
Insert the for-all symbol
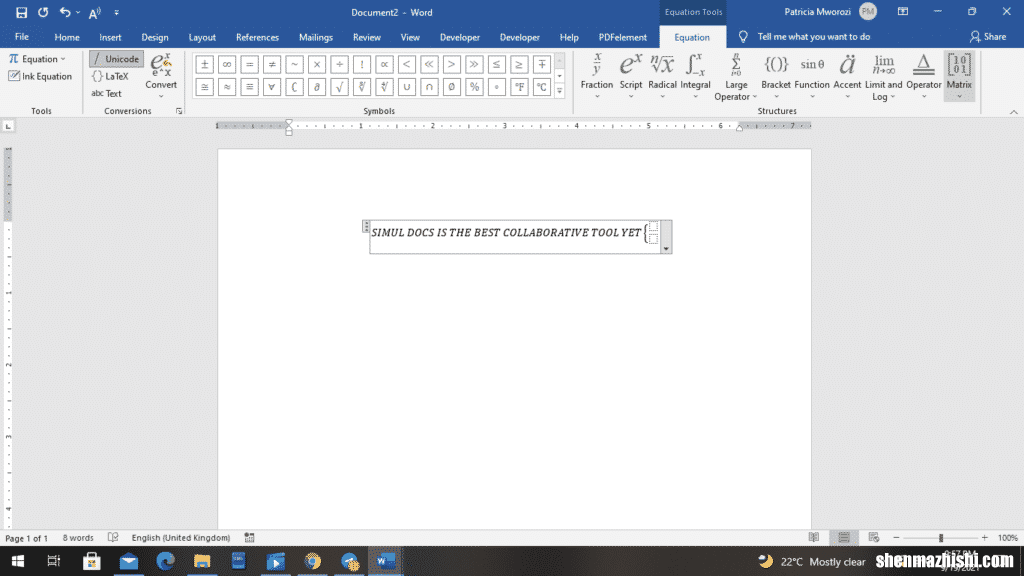[272, 87]
